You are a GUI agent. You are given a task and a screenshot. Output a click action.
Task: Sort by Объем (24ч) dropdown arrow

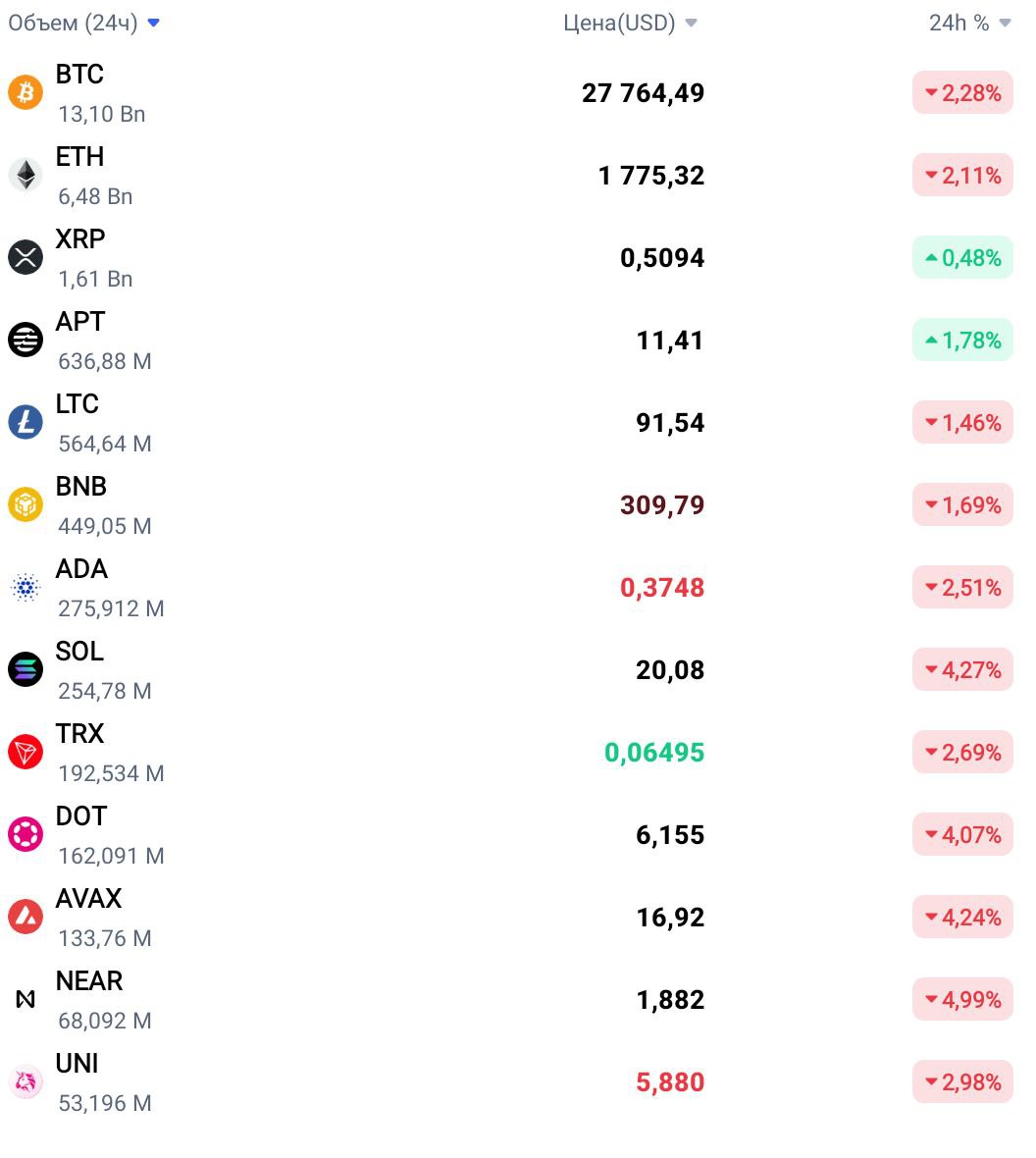coord(154,23)
